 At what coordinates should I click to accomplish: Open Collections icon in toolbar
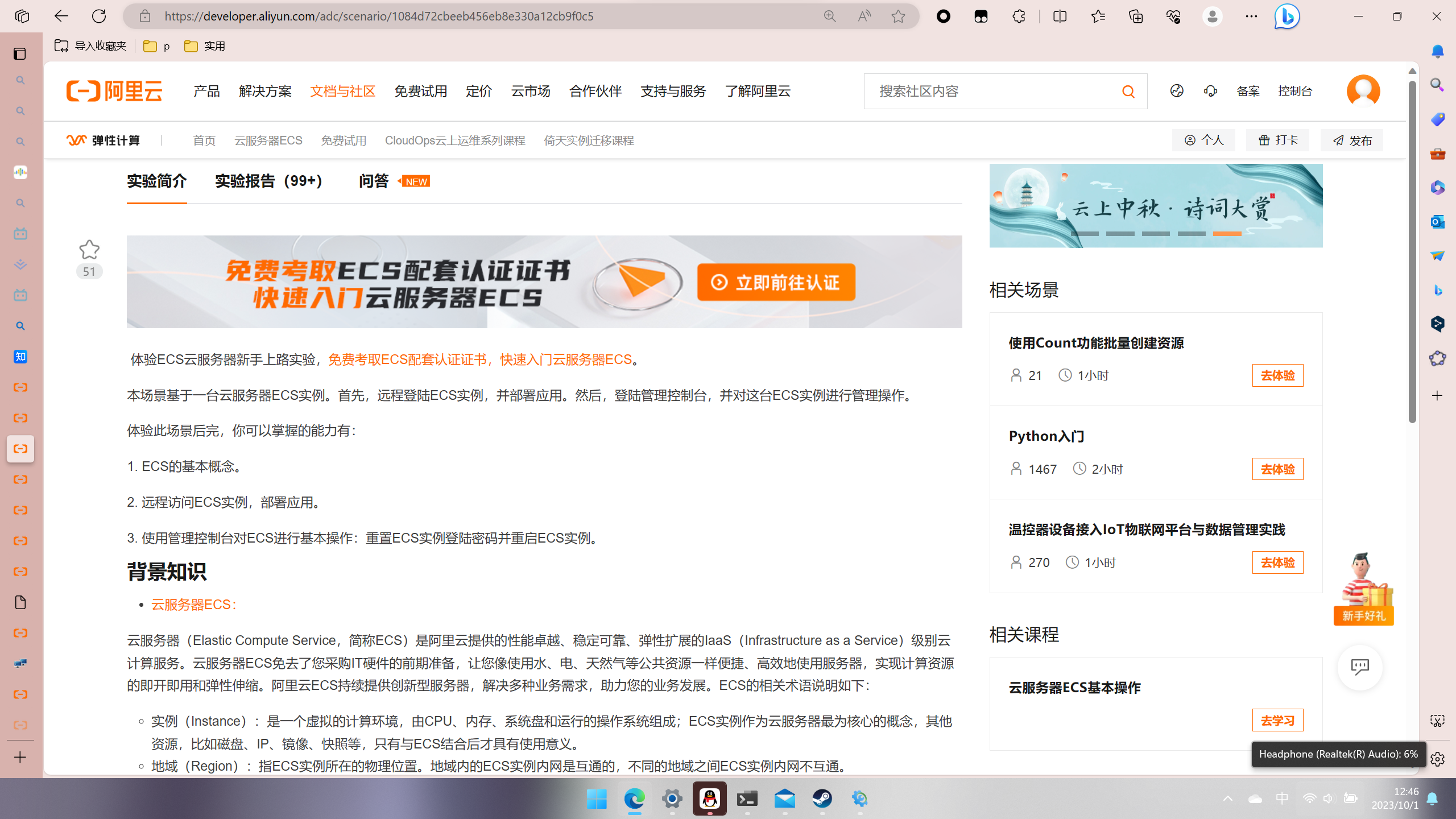pyautogui.click(x=1136, y=16)
